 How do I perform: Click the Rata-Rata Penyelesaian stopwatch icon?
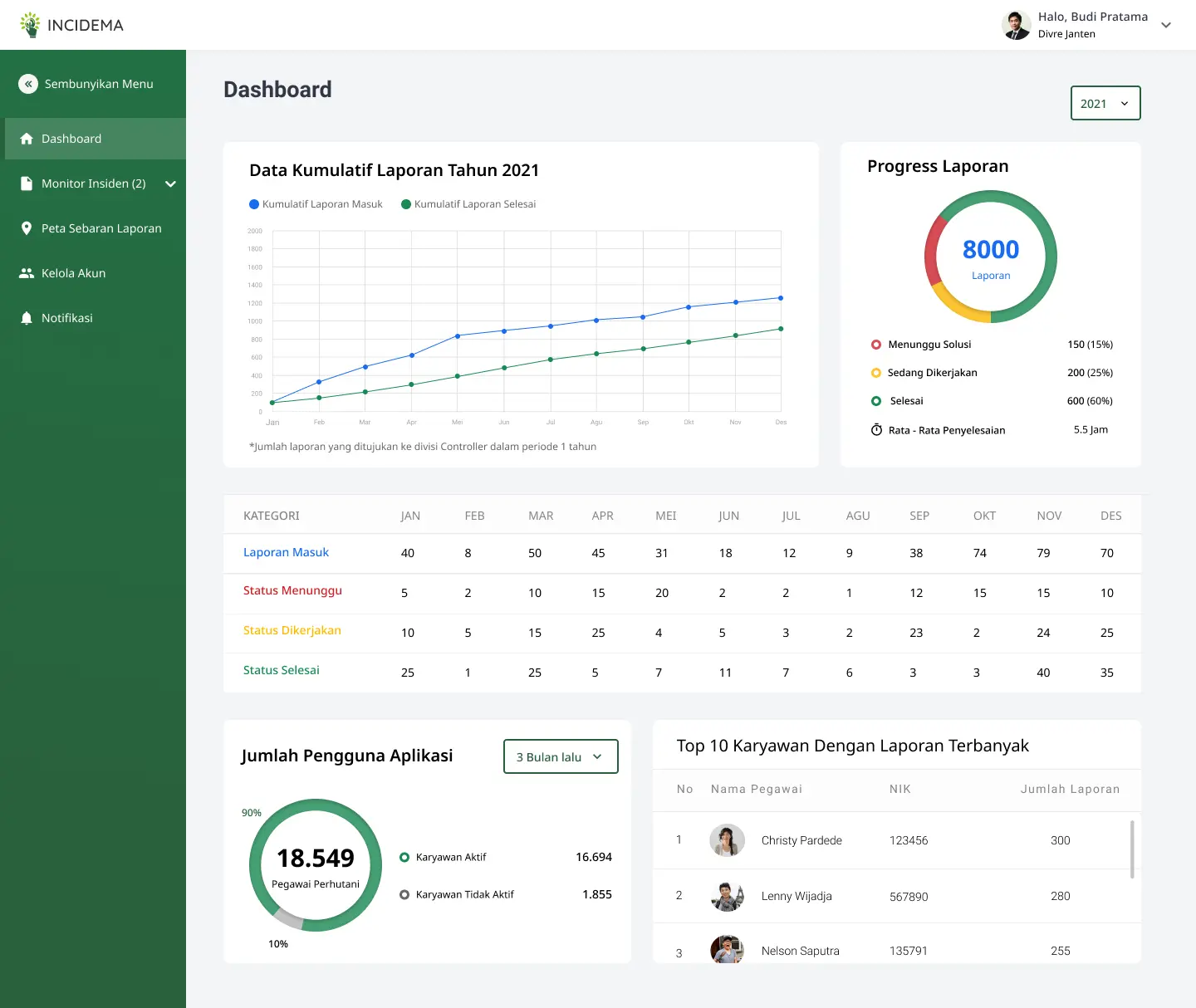(876, 430)
